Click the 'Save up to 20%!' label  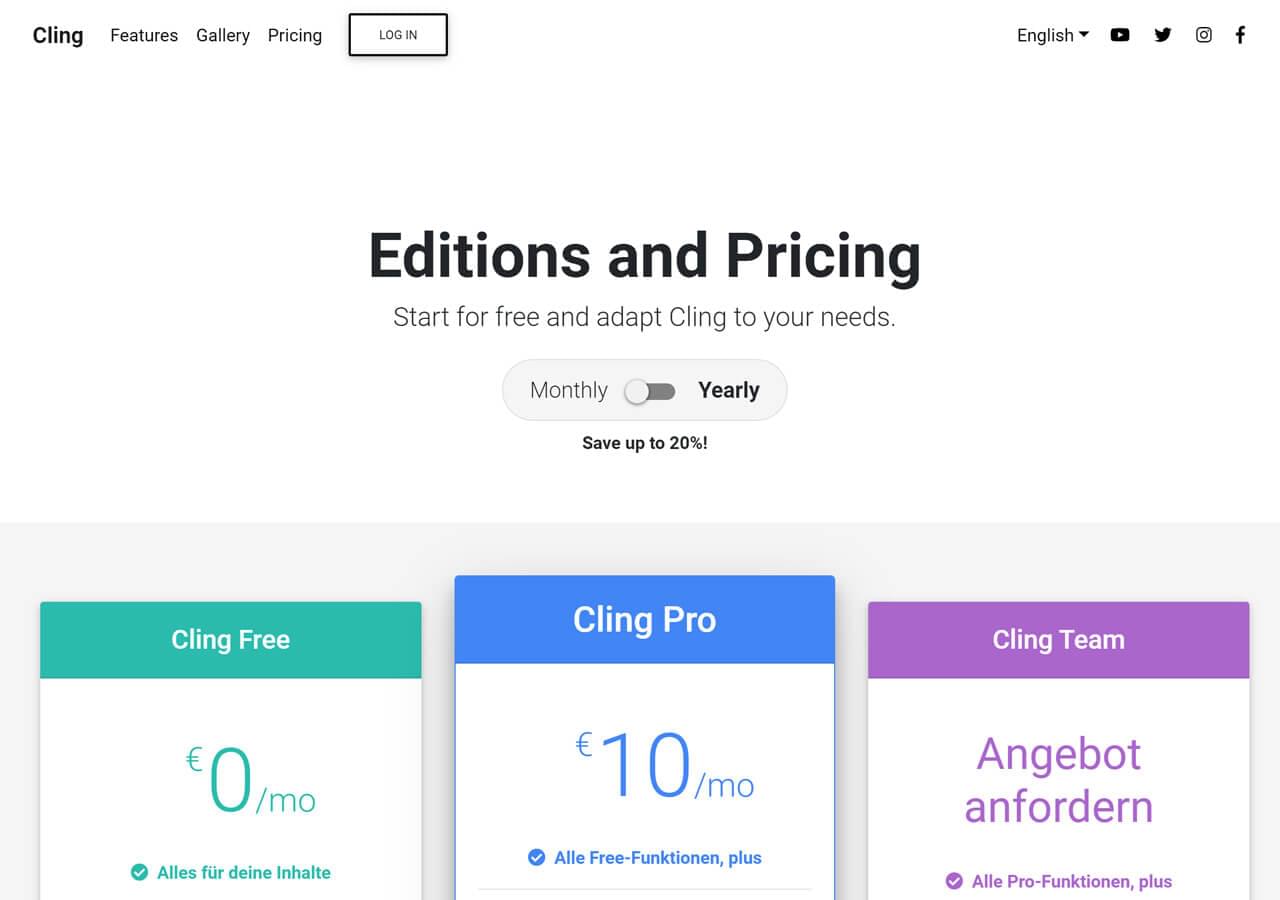tap(644, 442)
